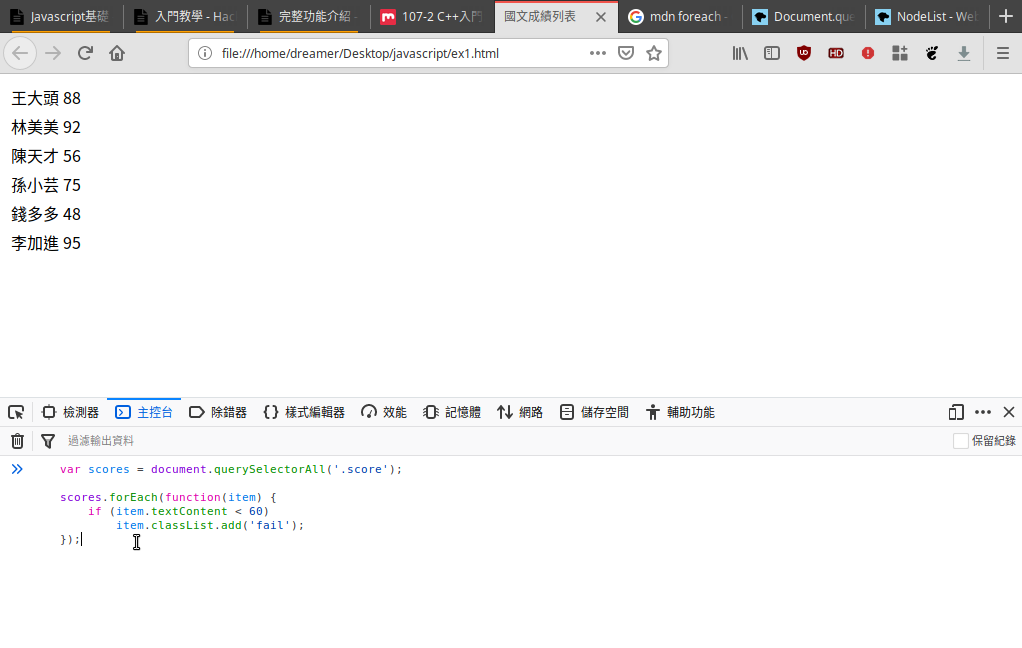1022x648 pixels.
Task: Switch to the 檢測器 inspector tab
Action: tap(70, 412)
